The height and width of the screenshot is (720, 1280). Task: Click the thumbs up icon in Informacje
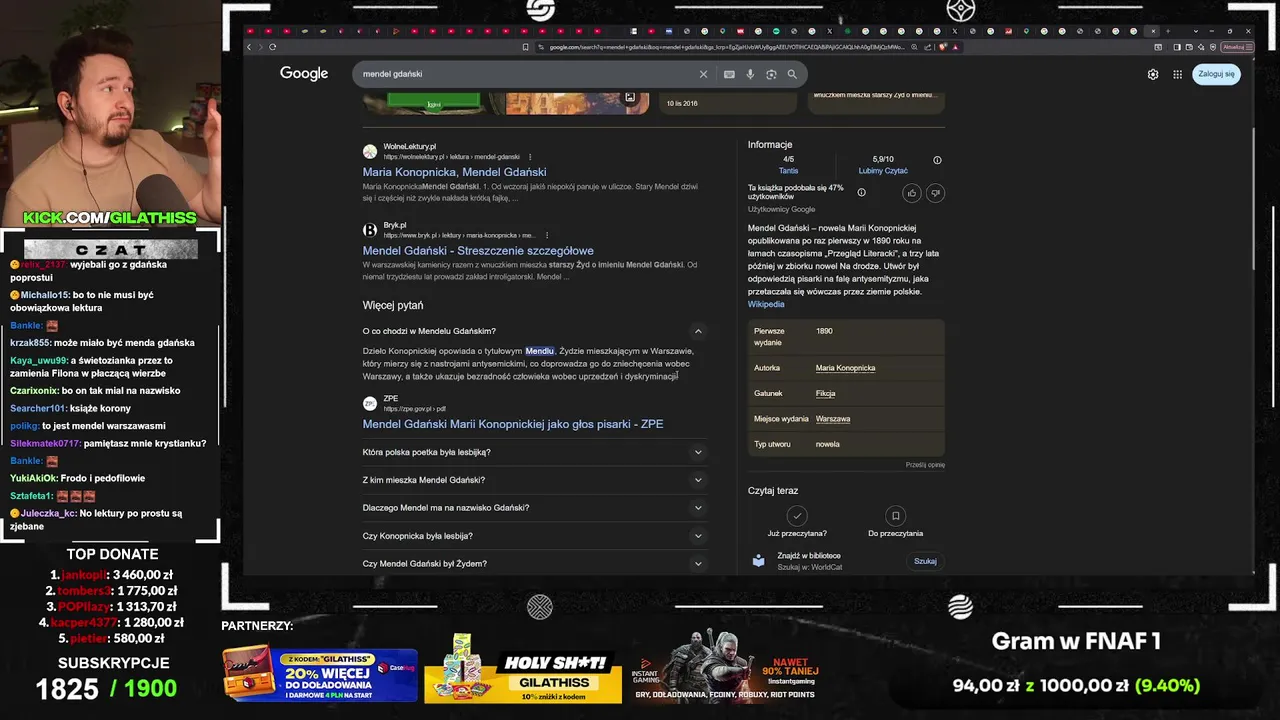(912, 193)
